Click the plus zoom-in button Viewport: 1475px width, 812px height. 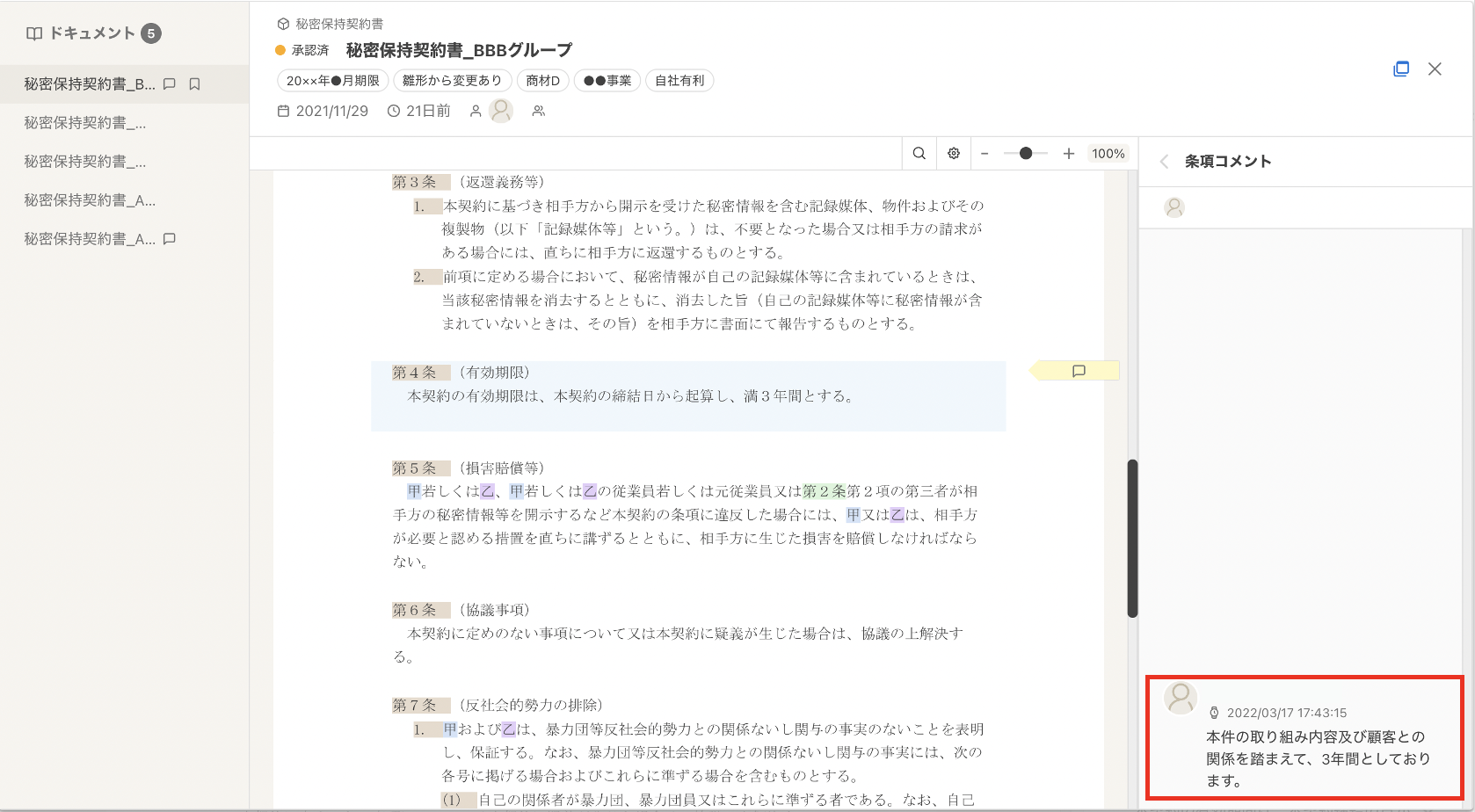coord(1069,154)
